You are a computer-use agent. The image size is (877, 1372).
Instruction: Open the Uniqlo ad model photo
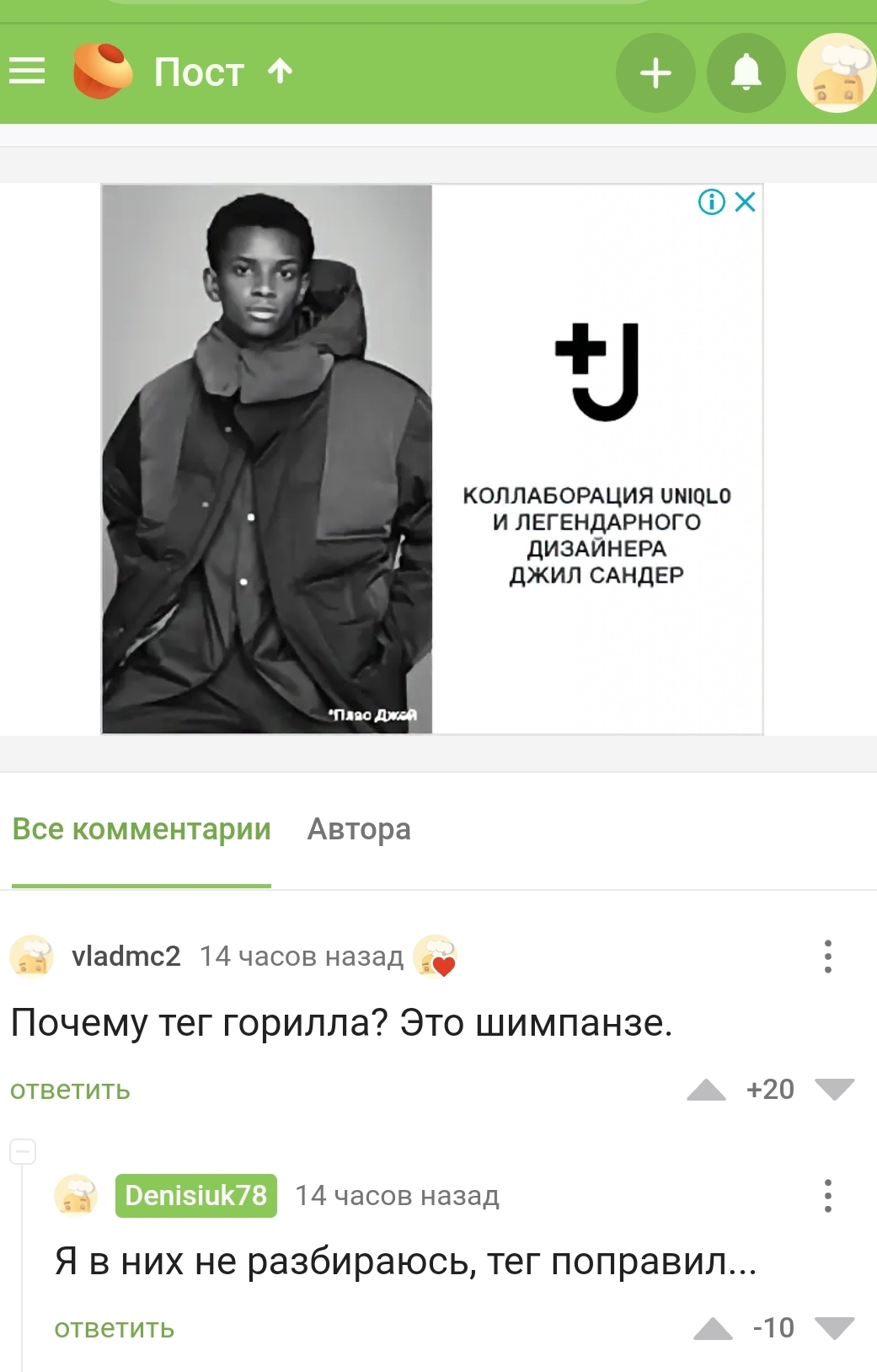[267, 459]
